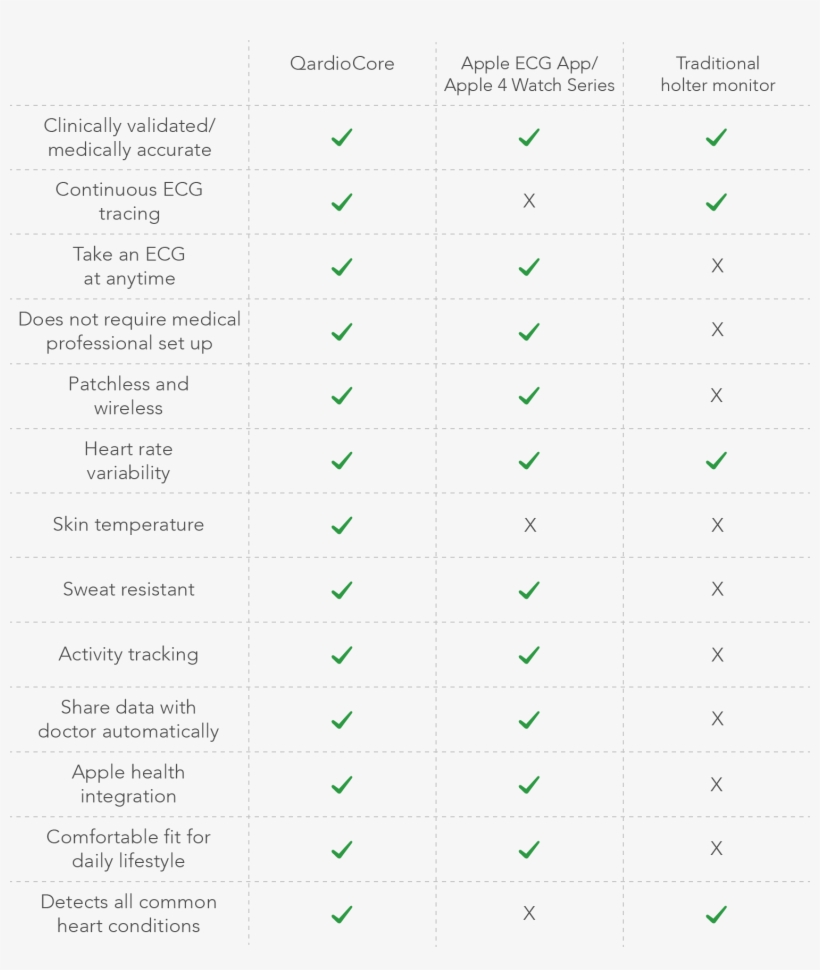Click holter monitor checkmark for Detects heart conditions

coord(716,914)
